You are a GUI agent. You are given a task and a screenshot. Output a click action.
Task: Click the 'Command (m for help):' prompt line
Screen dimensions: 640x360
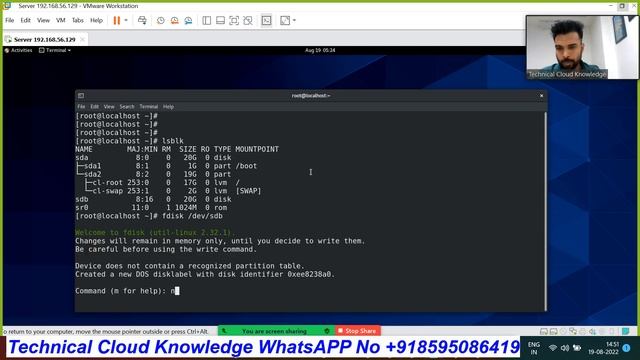(x=127, y=291)
